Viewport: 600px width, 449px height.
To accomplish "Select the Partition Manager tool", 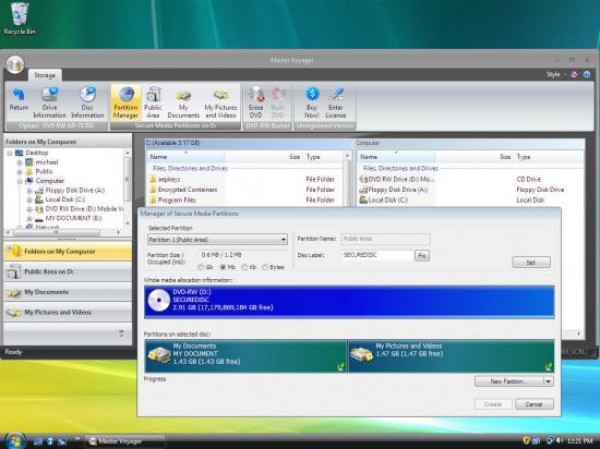I will point(126,100).
